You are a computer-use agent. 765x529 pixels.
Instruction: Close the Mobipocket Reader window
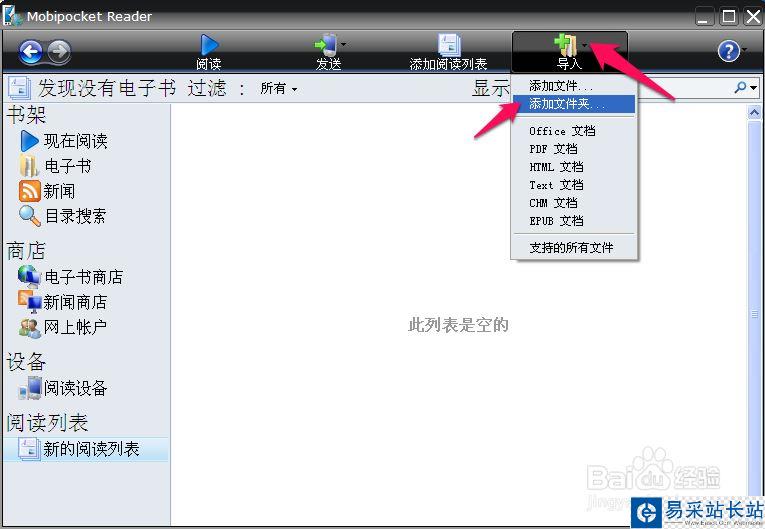[753, 17]
